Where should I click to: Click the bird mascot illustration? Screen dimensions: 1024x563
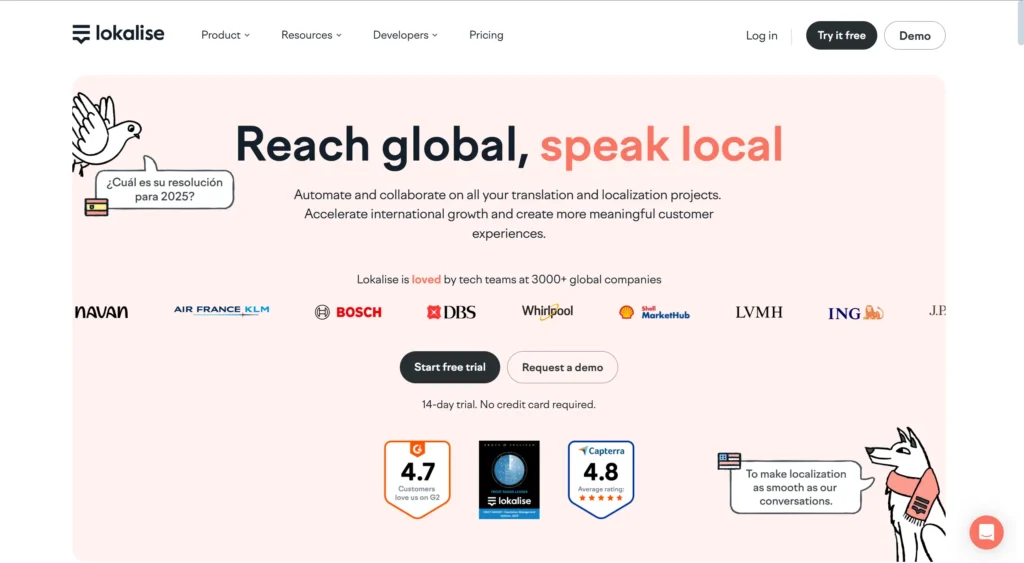click(x=104, y=133)
